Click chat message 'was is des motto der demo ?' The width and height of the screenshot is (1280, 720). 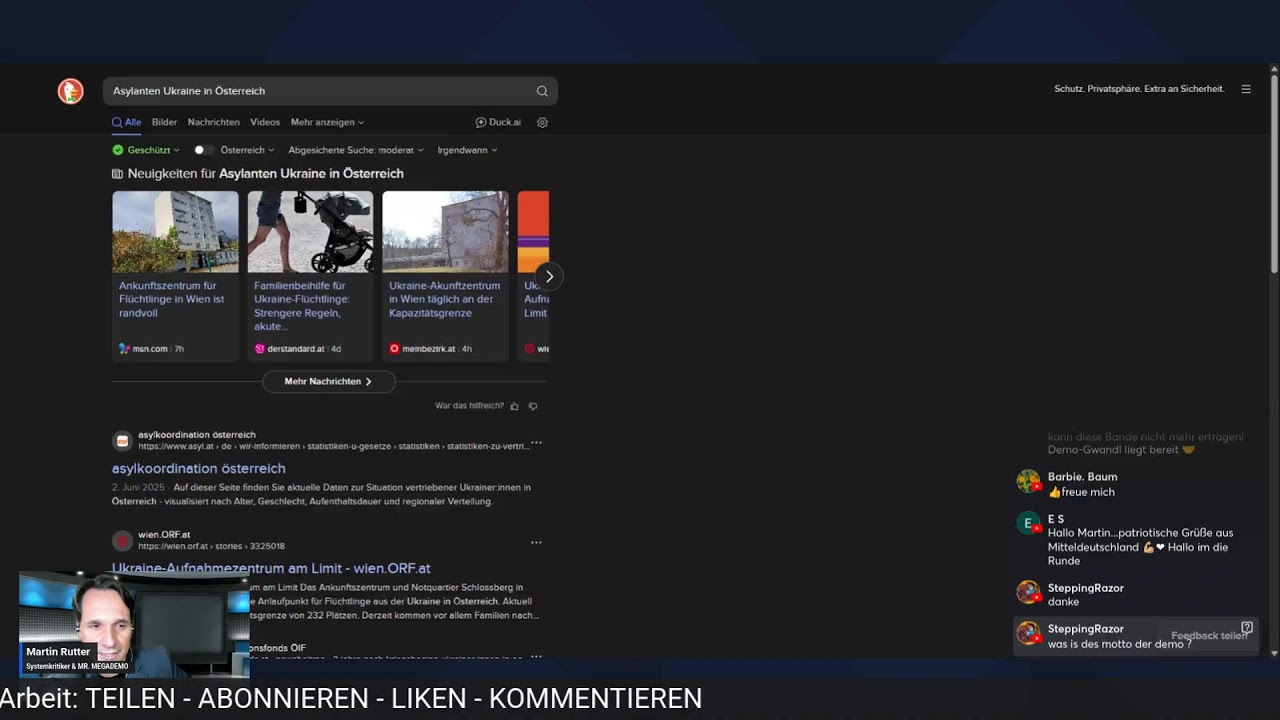pos(1120,644)
